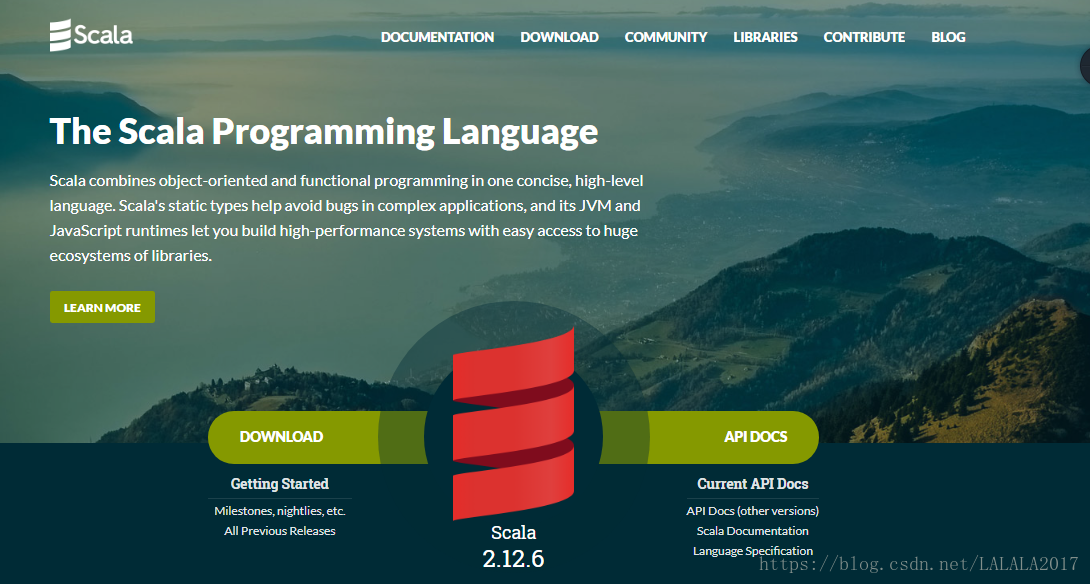Open API Docs (other versions) link

click(753, 511)
